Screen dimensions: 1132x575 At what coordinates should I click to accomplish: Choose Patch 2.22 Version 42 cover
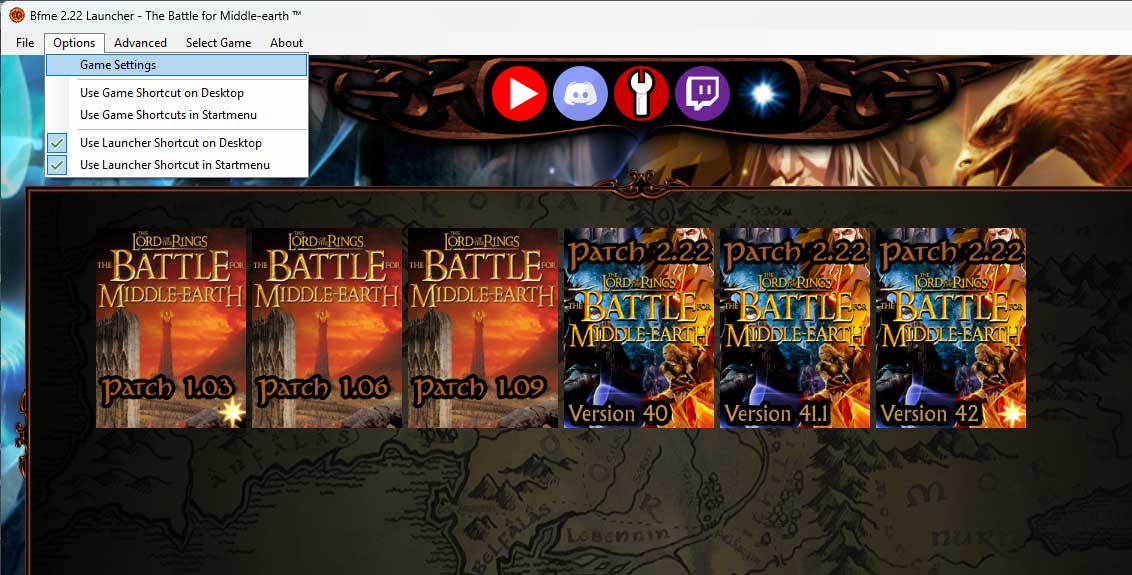coord(951,328)
